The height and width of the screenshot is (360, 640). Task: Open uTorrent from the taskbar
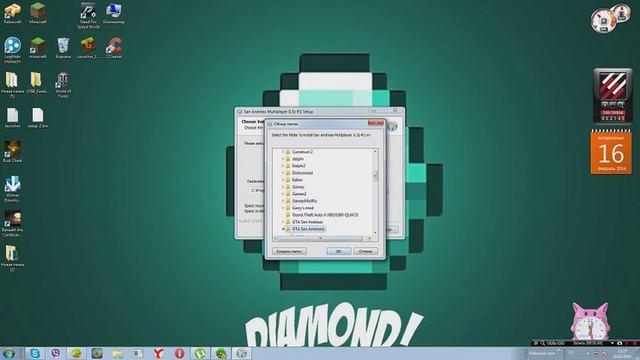[x=200, y=353]
